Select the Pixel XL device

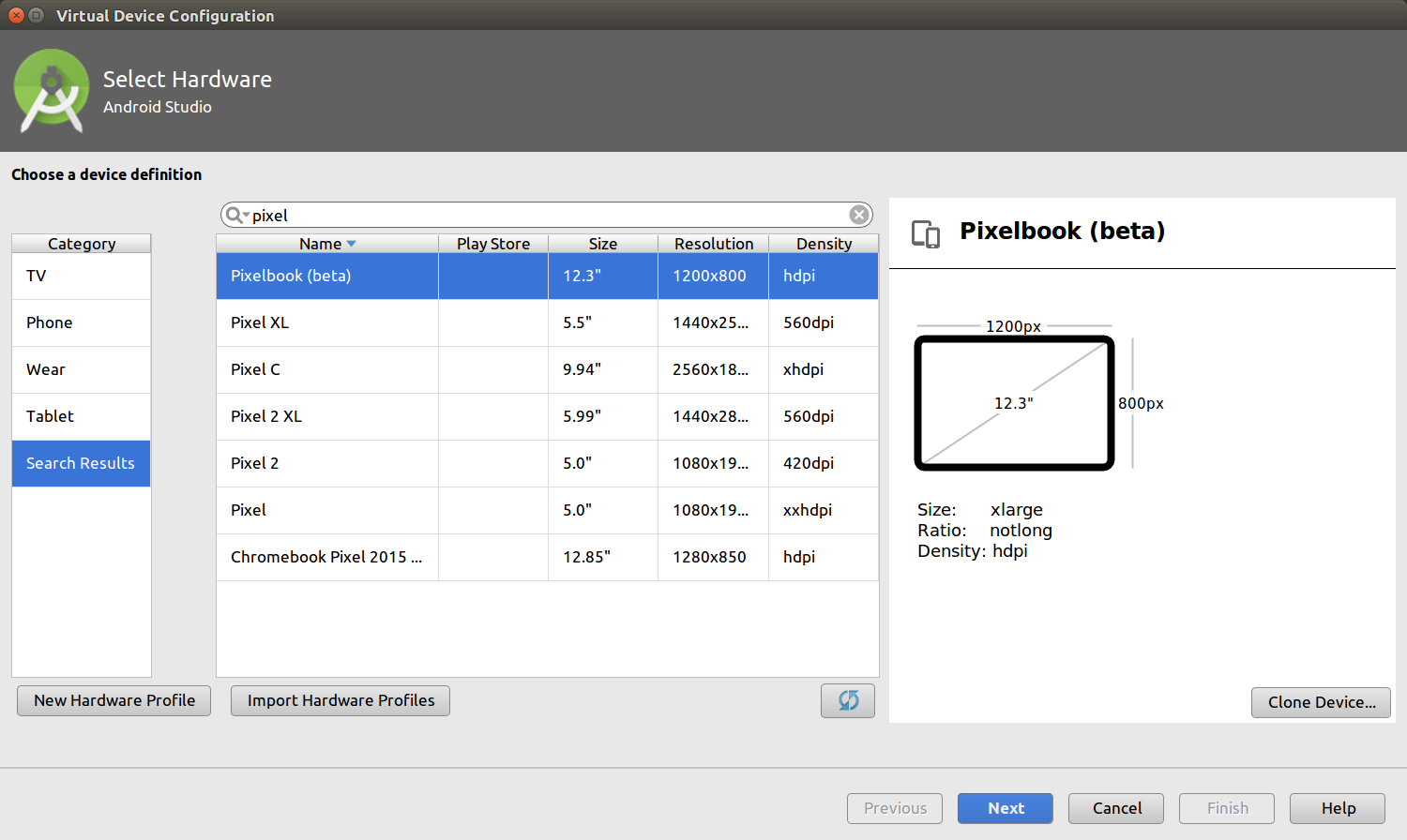click(x=548, y=322)
